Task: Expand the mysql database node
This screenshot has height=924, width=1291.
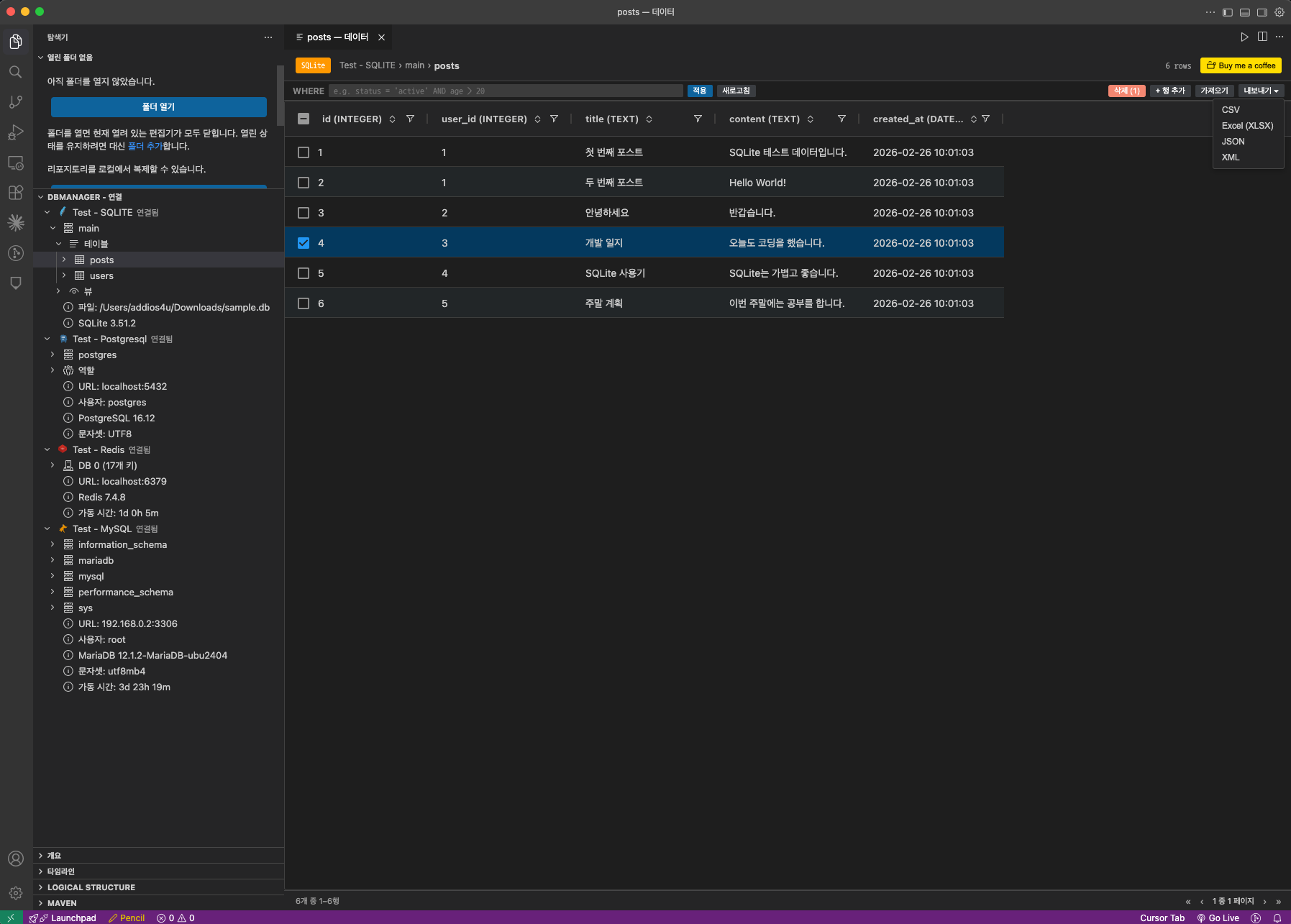Action: coord(53,576)
